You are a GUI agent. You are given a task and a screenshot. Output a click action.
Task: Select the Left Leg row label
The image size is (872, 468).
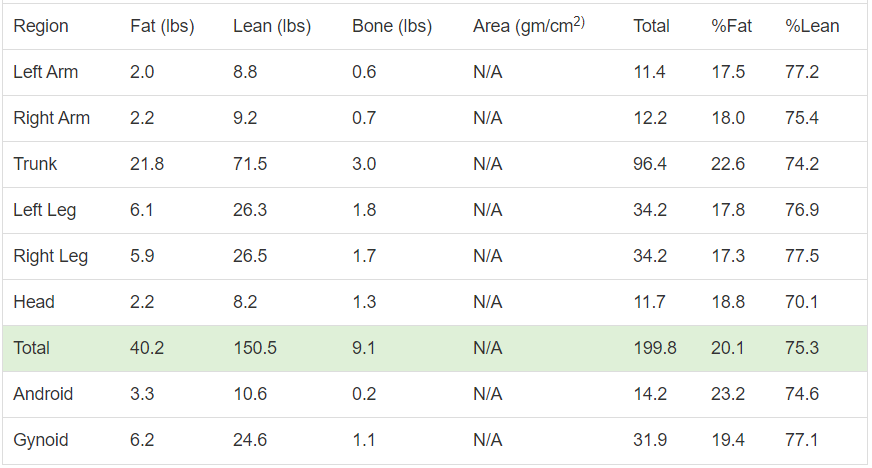click(44, 210)
